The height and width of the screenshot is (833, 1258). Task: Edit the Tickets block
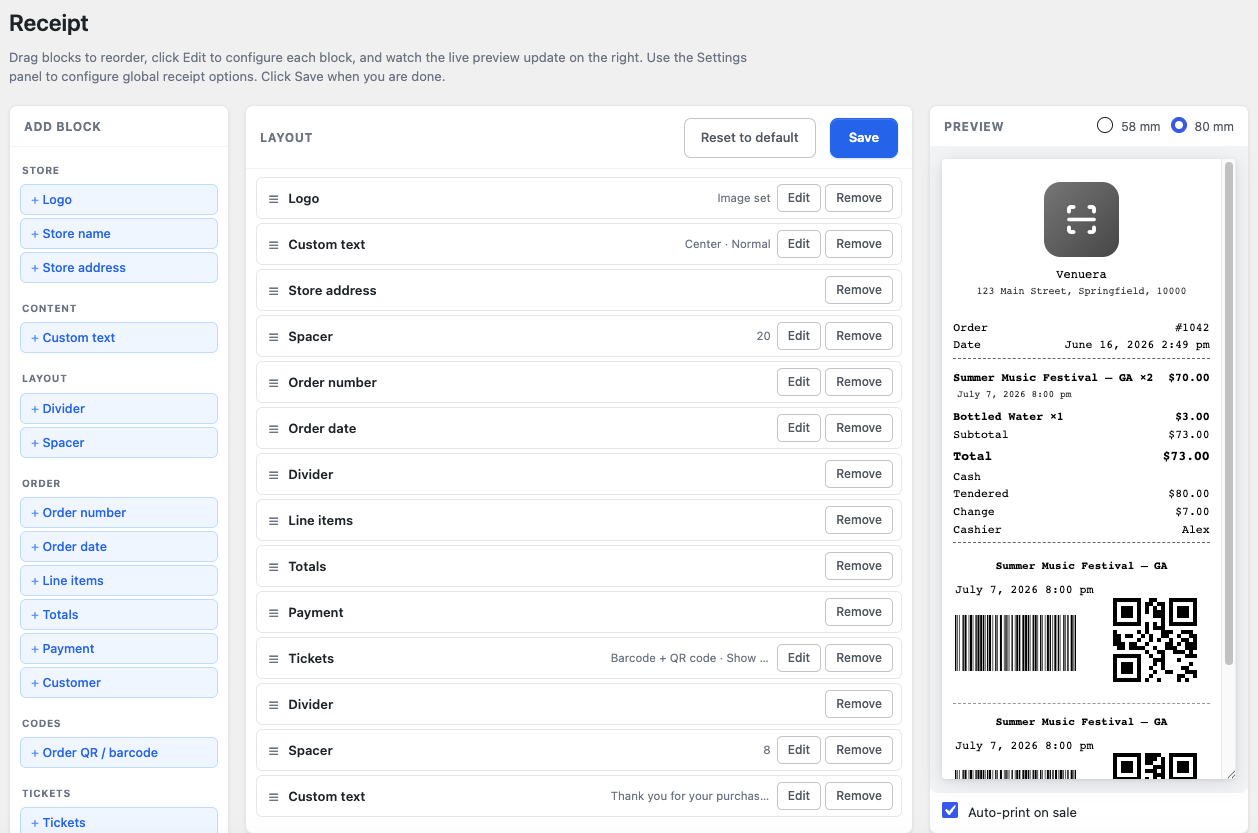point(799,658)
